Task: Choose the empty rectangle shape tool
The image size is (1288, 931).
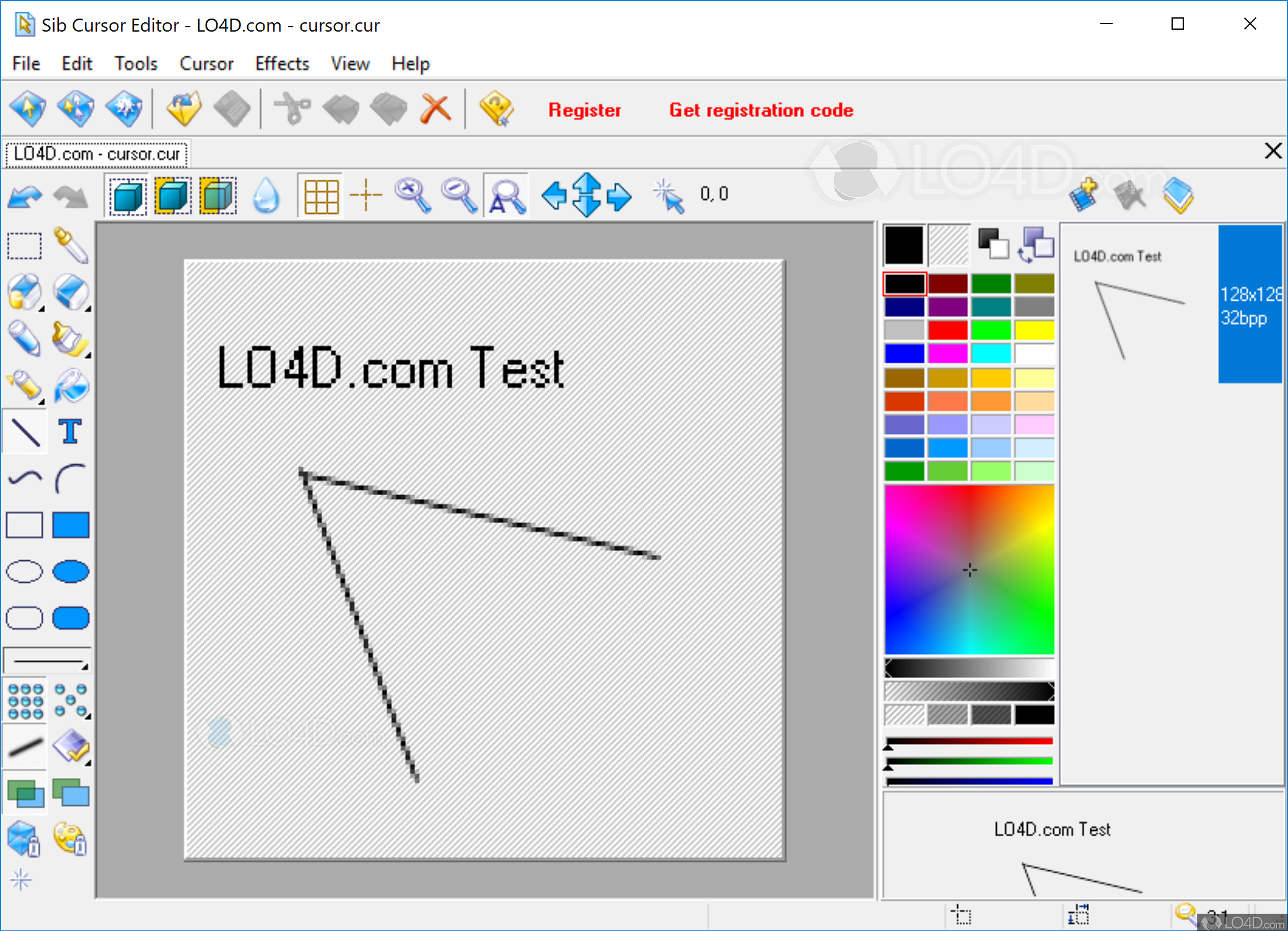Action: pos(24,525)
